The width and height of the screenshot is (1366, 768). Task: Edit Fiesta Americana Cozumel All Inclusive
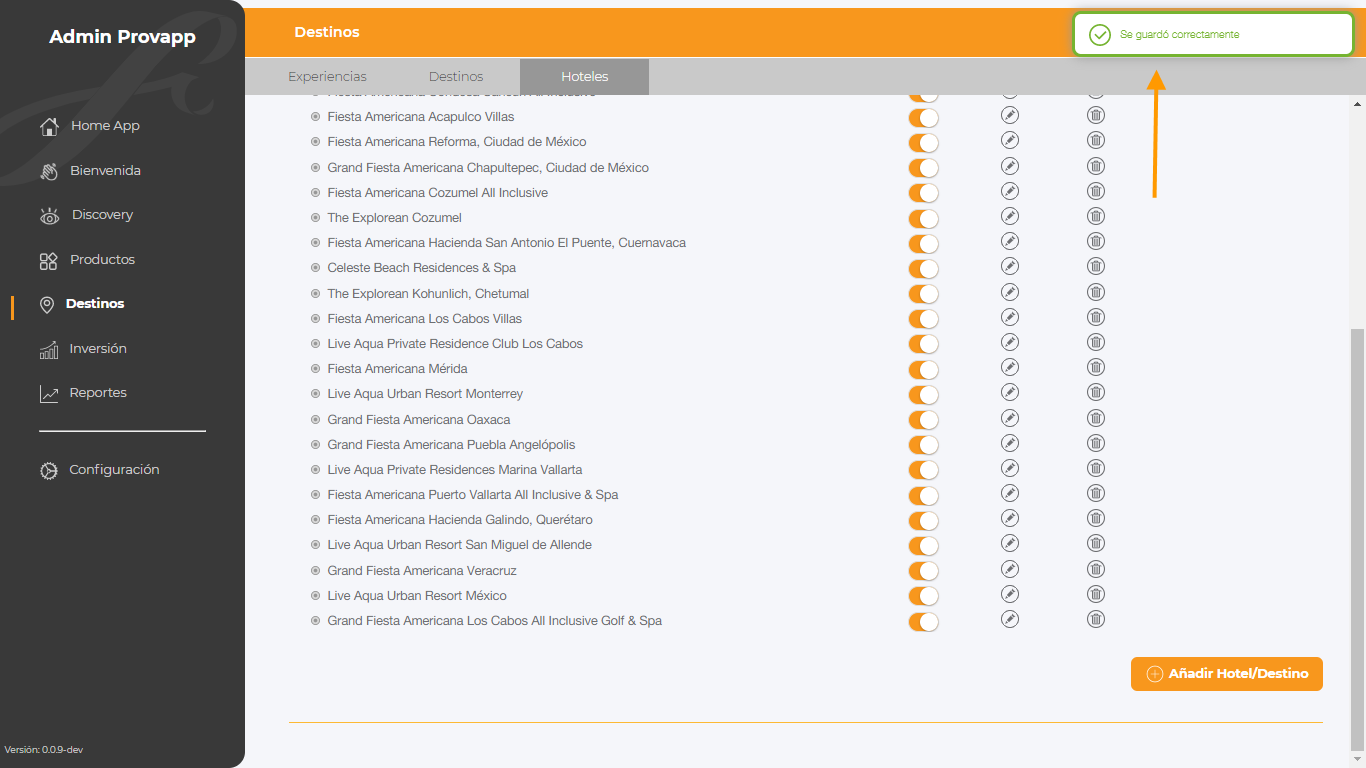1010,191
